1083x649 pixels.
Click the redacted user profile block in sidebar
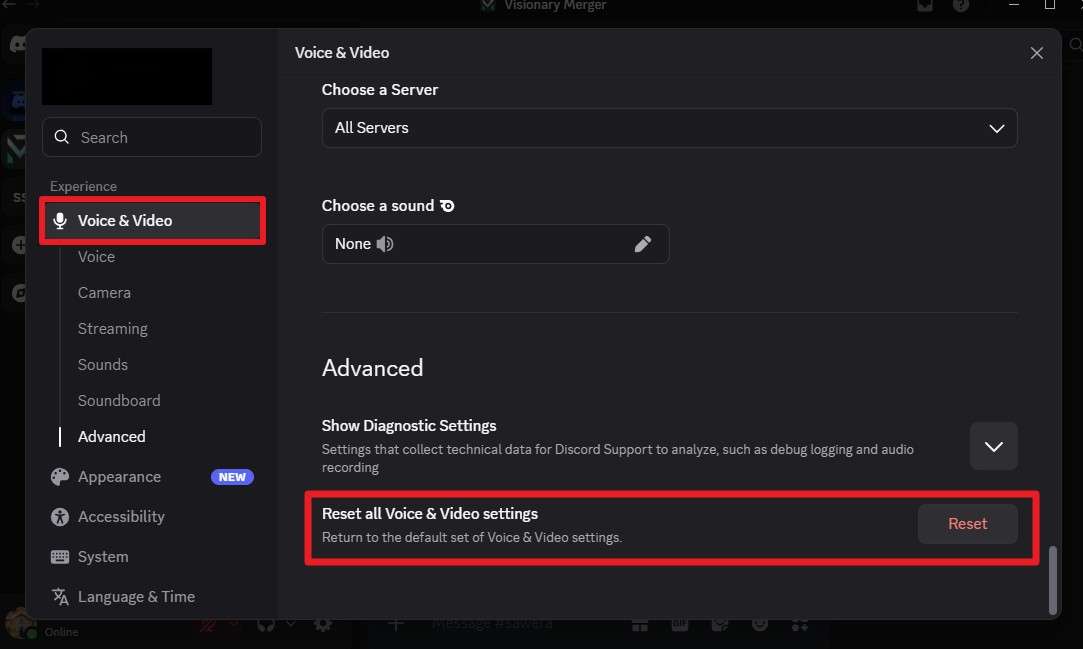click(127, 77)
